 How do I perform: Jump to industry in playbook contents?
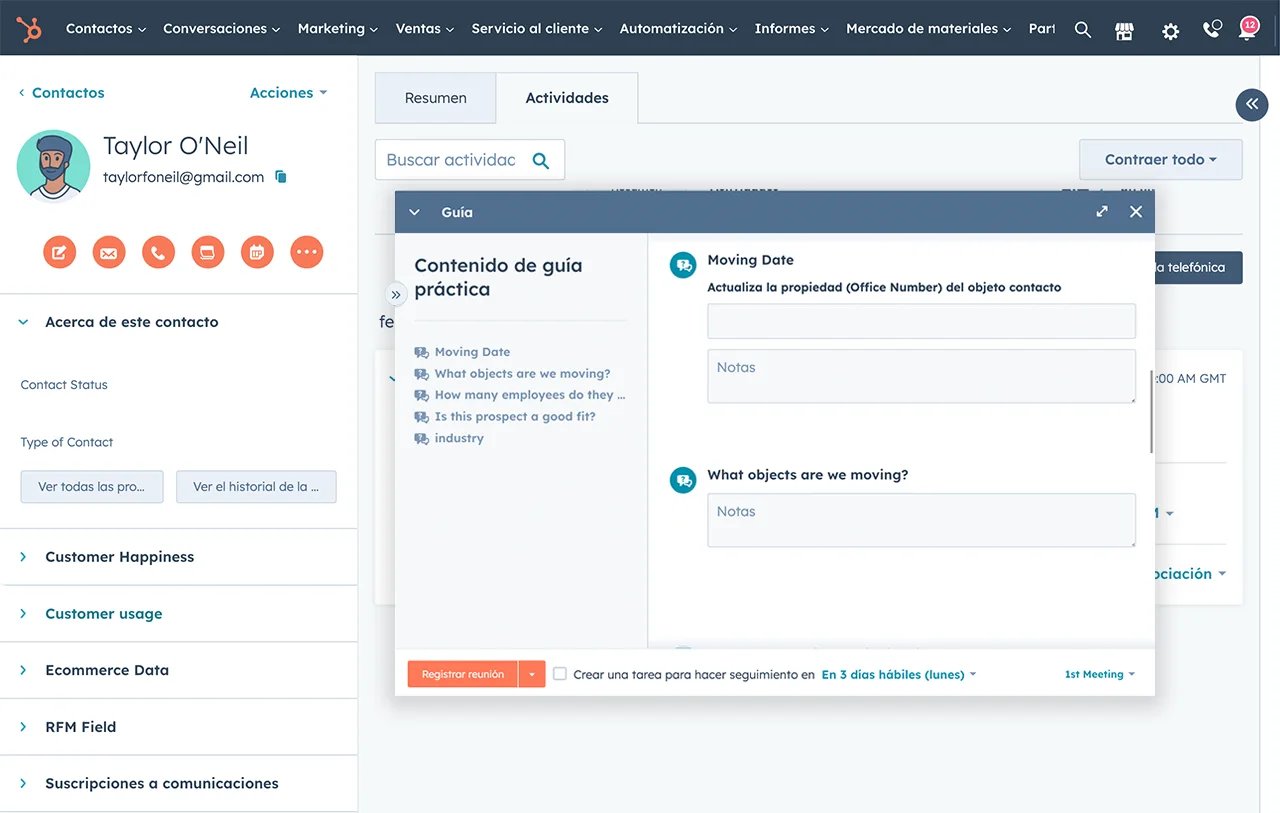click(x=459, y=438)
